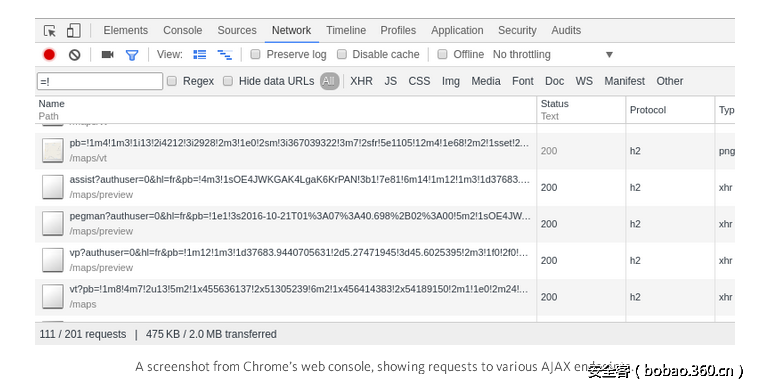Open the Elements tab
This screenshot has width=758, height=389.
click(x=126, y=30)
